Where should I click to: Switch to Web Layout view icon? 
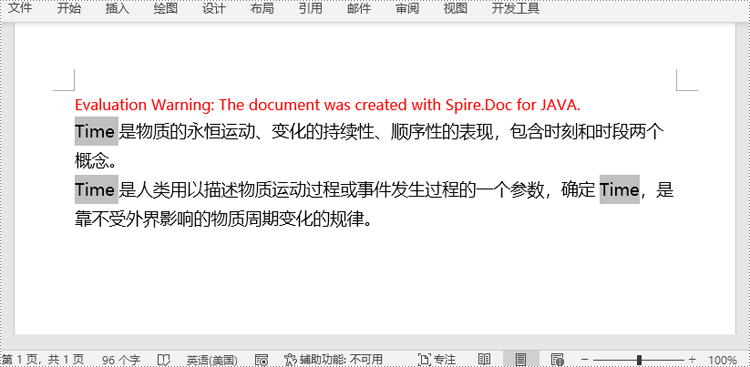tap(557, 359)
